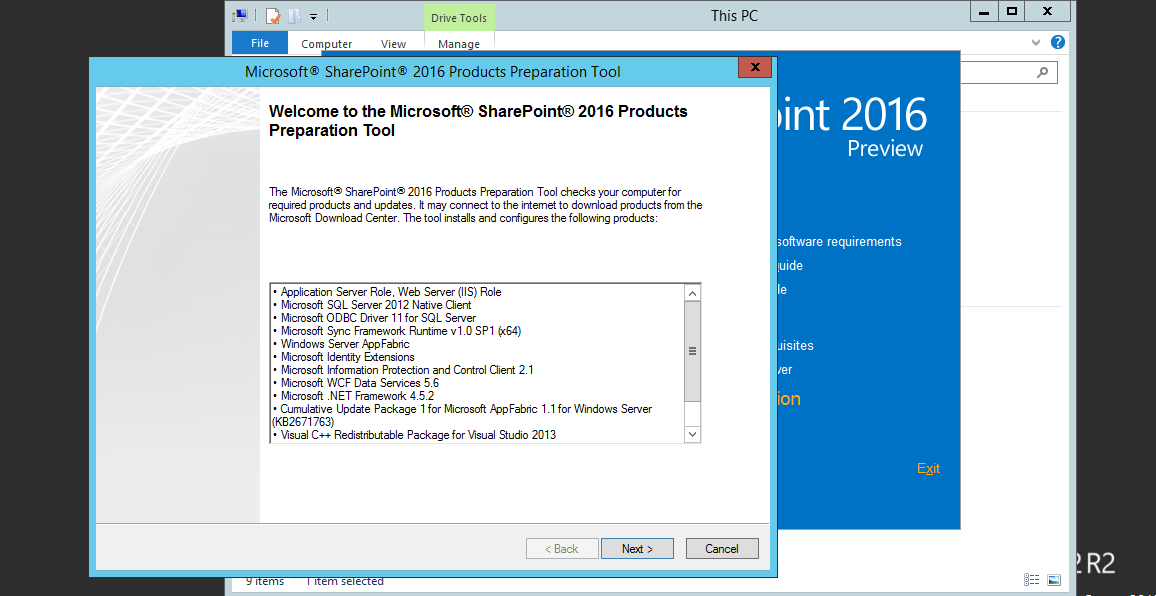Expand the ribbon with the chevron arrow
The image size is (1156, 596).
pyautogui.click(x=1036, y=43)
